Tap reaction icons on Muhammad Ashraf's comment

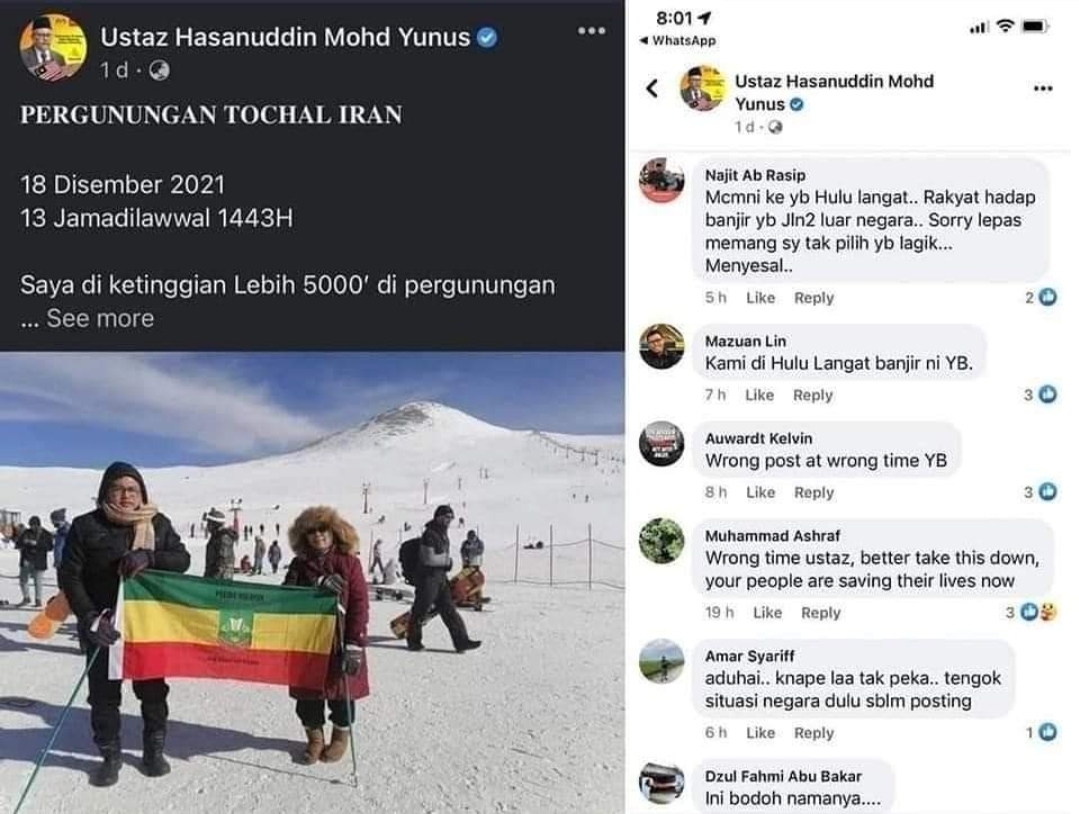pyautogui.click(x=1038, y=612)
